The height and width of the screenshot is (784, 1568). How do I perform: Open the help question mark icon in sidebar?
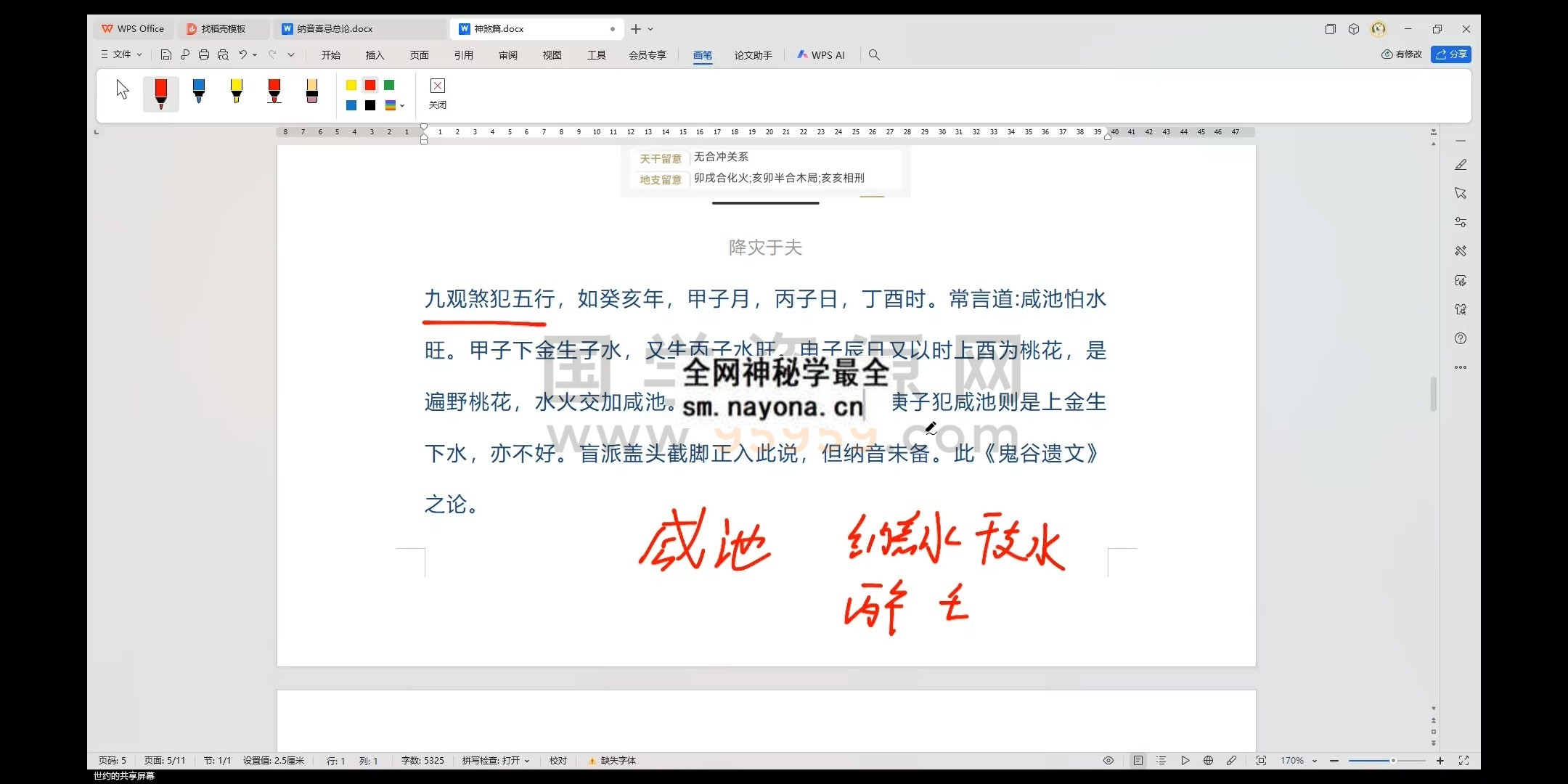click(x=1461, y=338)
